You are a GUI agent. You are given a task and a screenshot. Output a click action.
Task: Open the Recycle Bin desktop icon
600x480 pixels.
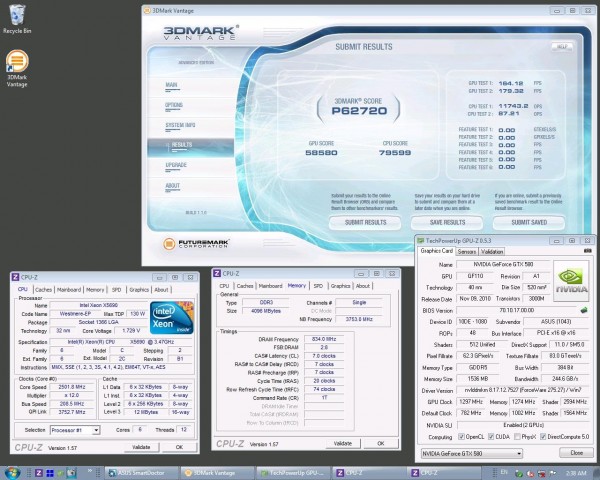pos(17,19)
